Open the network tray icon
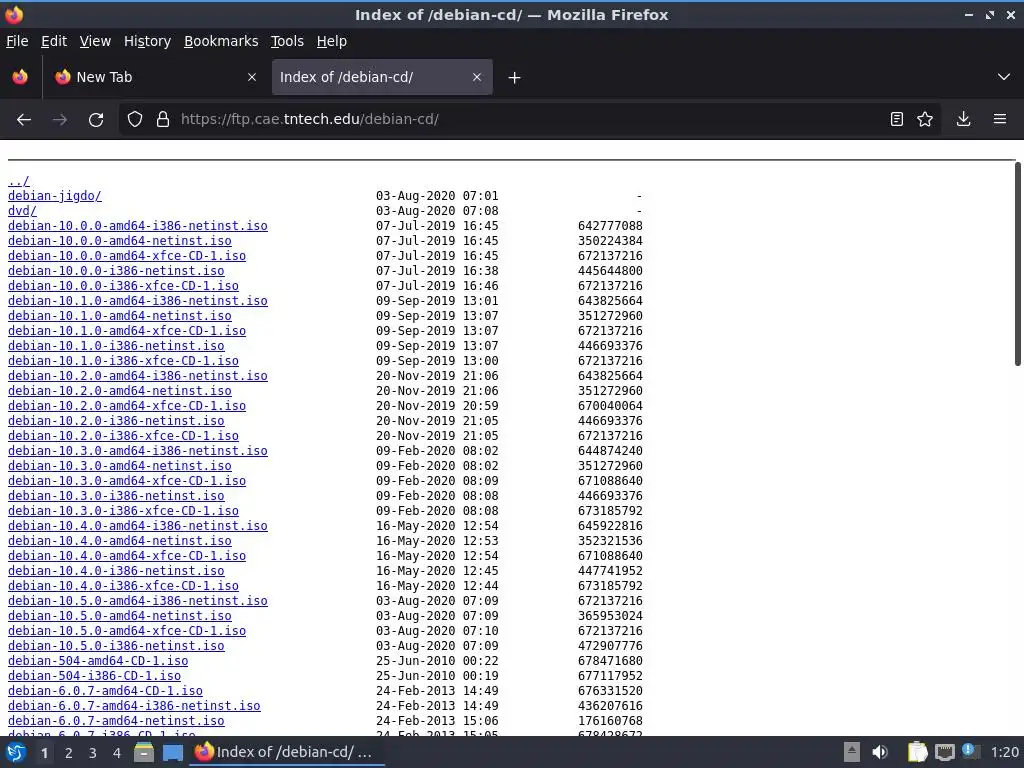Viewport: 1024px width, 768px height. click(944, 753)
